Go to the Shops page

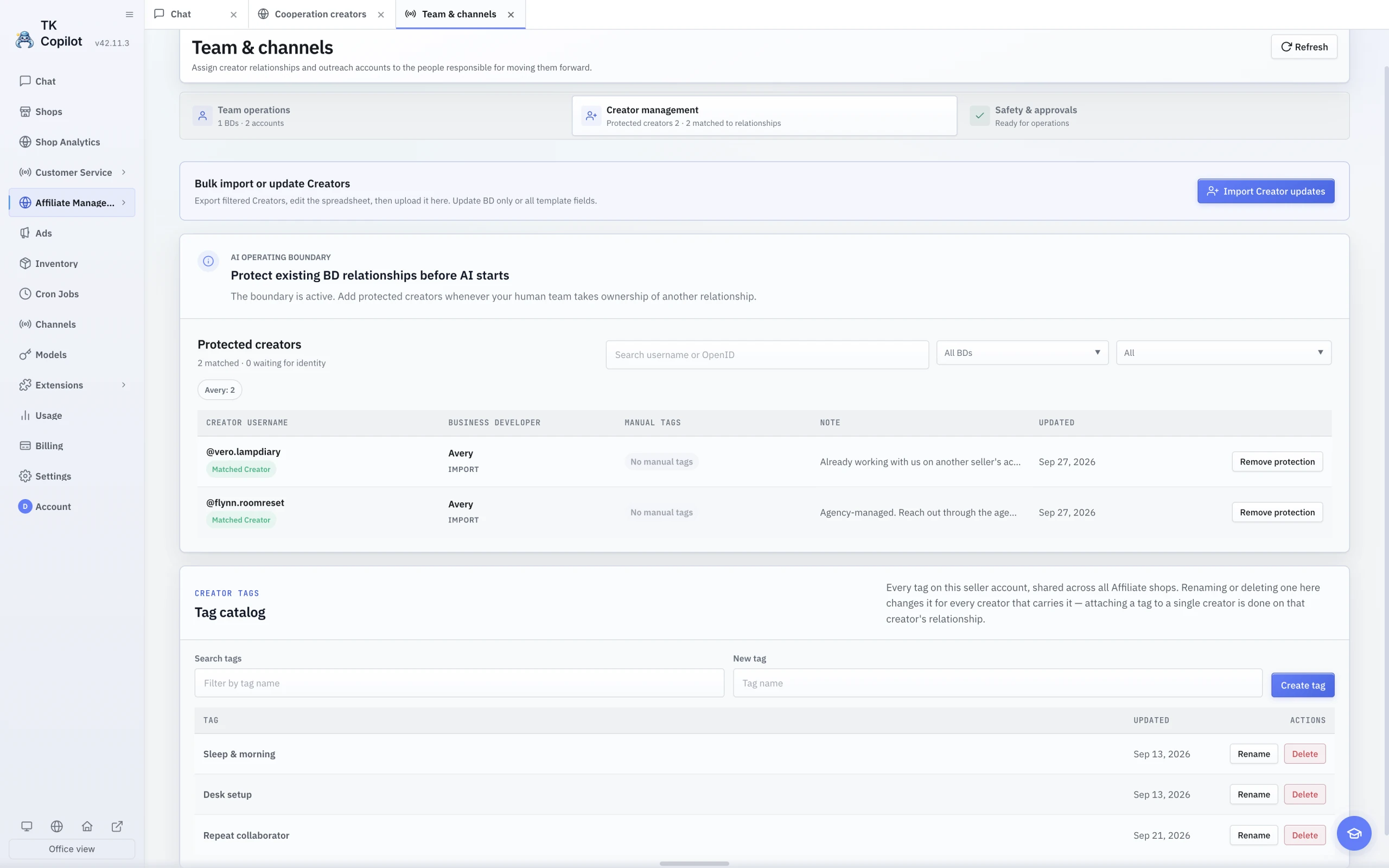[72, 111]
